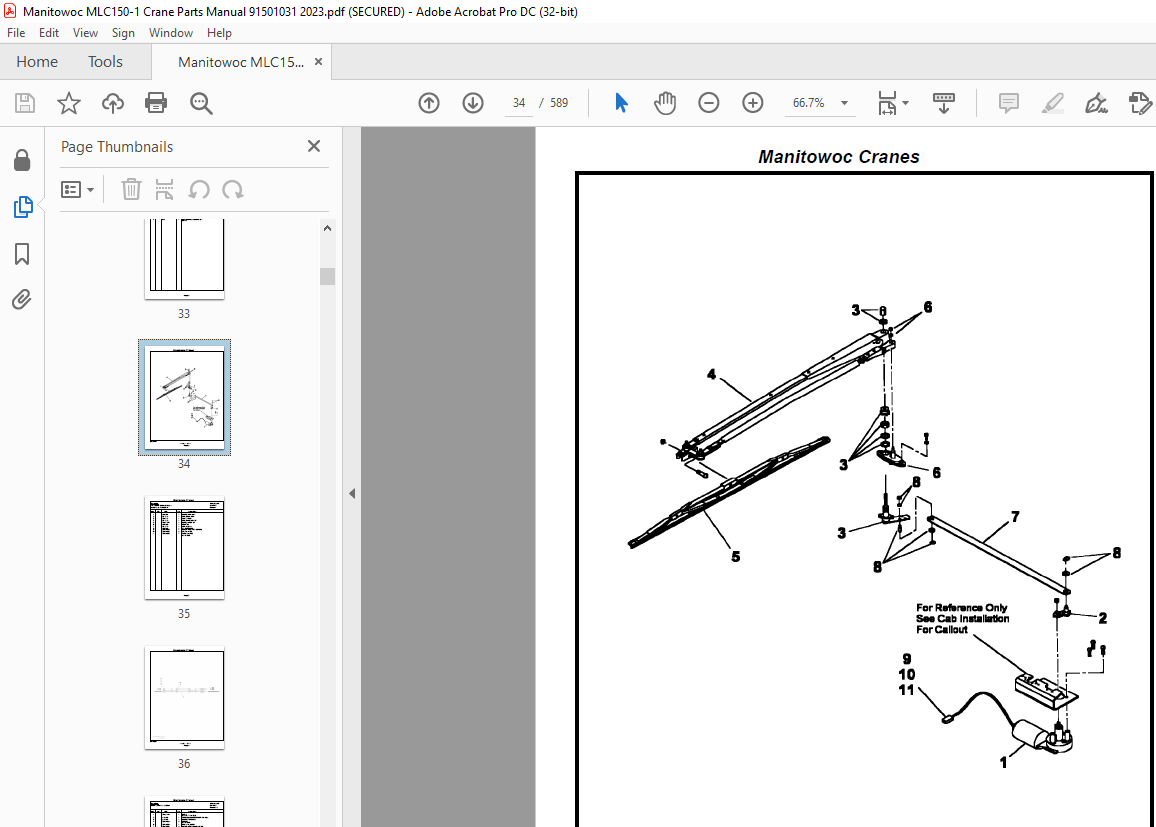The height and width of the screenshot is (827, 1156).
Task: Open the zoom level 66.7% dropdown
Action: coord(845,103)
